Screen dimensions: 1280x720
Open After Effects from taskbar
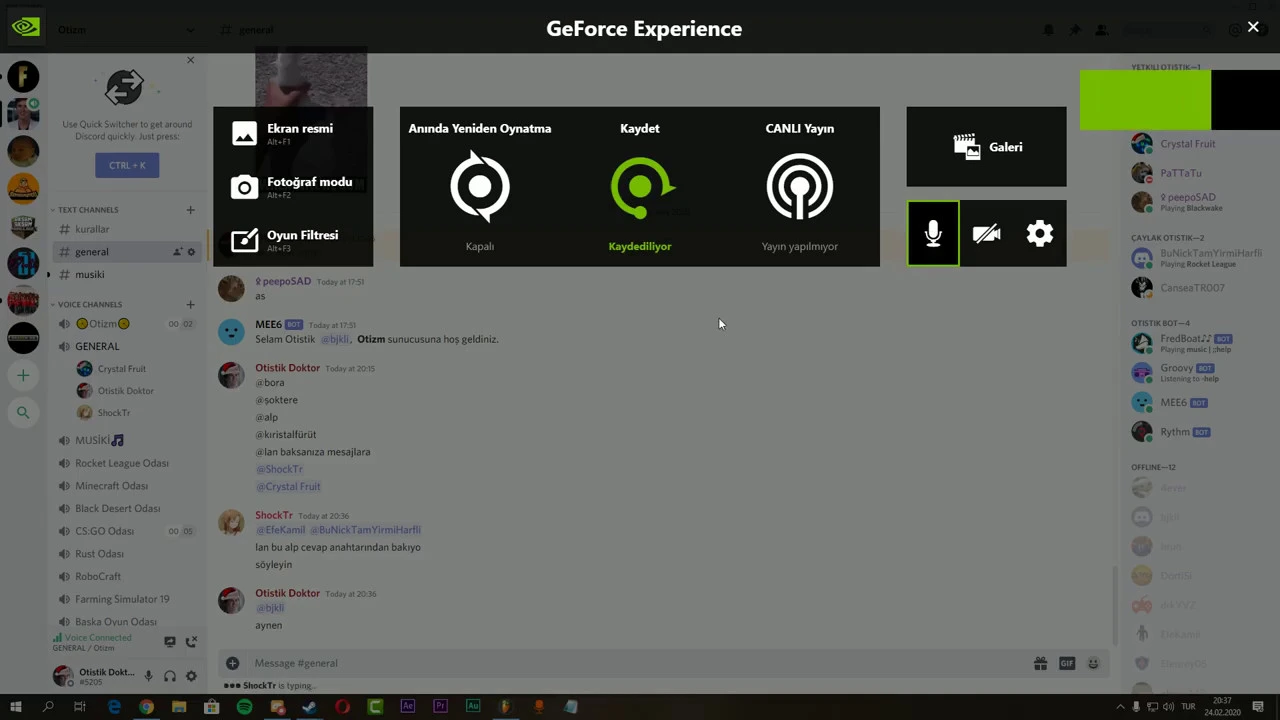(x=407, y=707)
